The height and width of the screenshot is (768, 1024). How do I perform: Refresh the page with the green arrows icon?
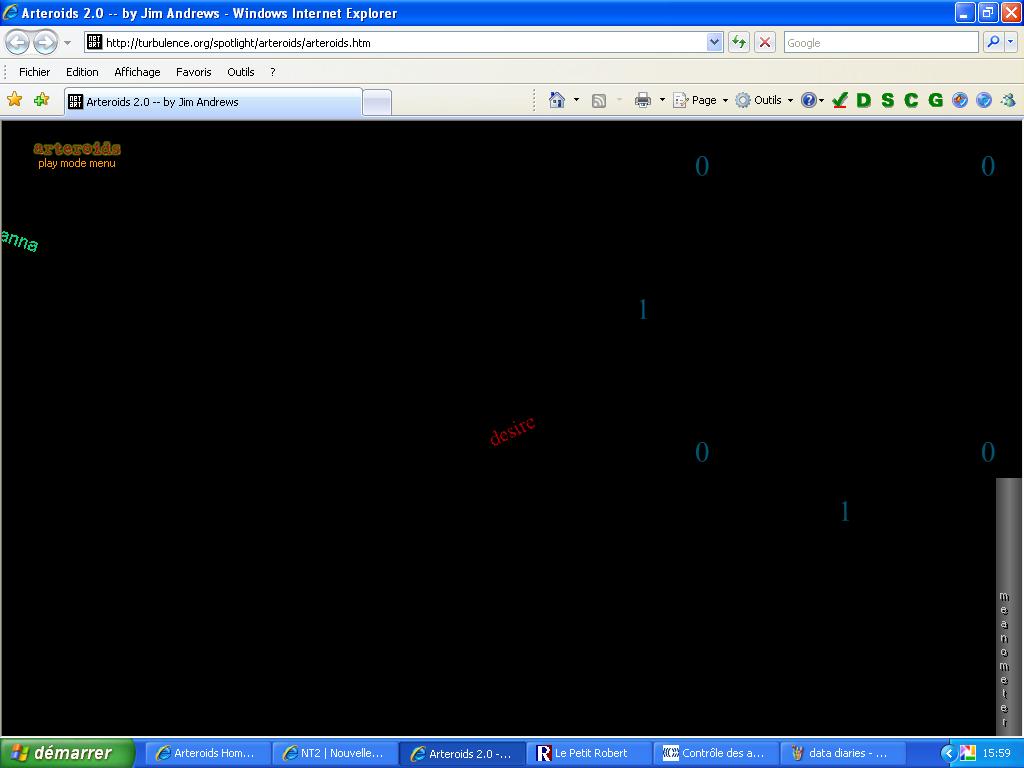[x=739, y=43]
